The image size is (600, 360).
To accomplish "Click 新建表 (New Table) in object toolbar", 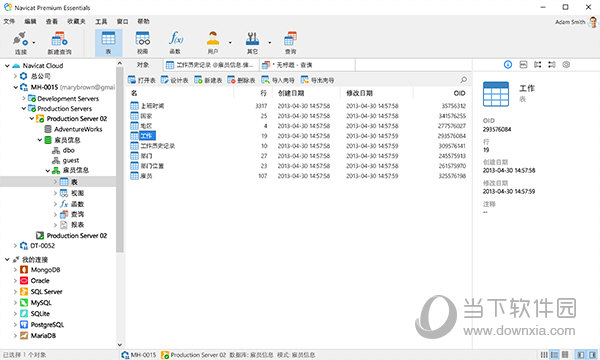I will 208,80.
